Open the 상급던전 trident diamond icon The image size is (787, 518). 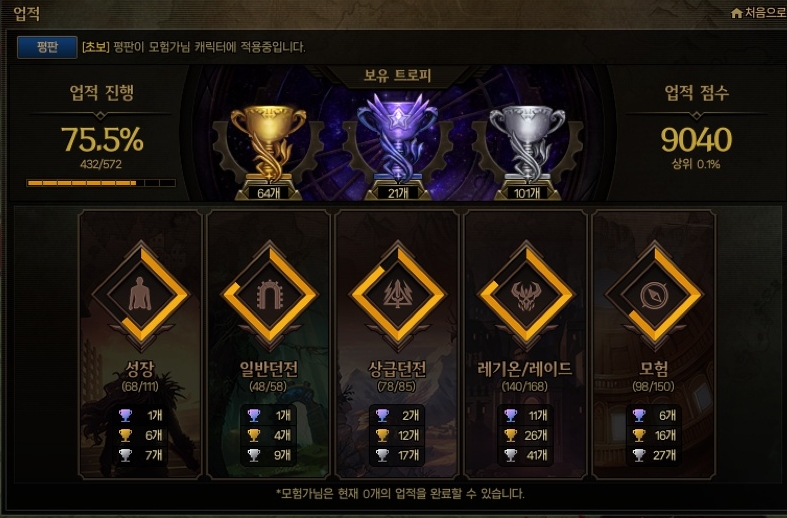(x=398, y=295)
